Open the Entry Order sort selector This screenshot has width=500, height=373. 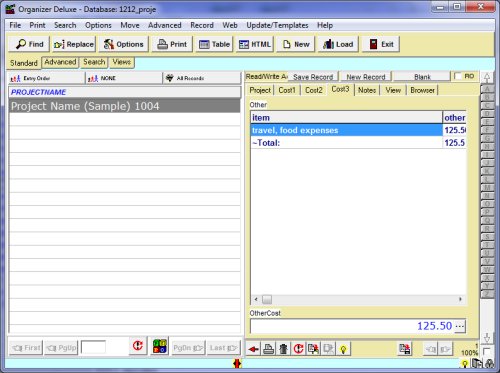(46, 78)
